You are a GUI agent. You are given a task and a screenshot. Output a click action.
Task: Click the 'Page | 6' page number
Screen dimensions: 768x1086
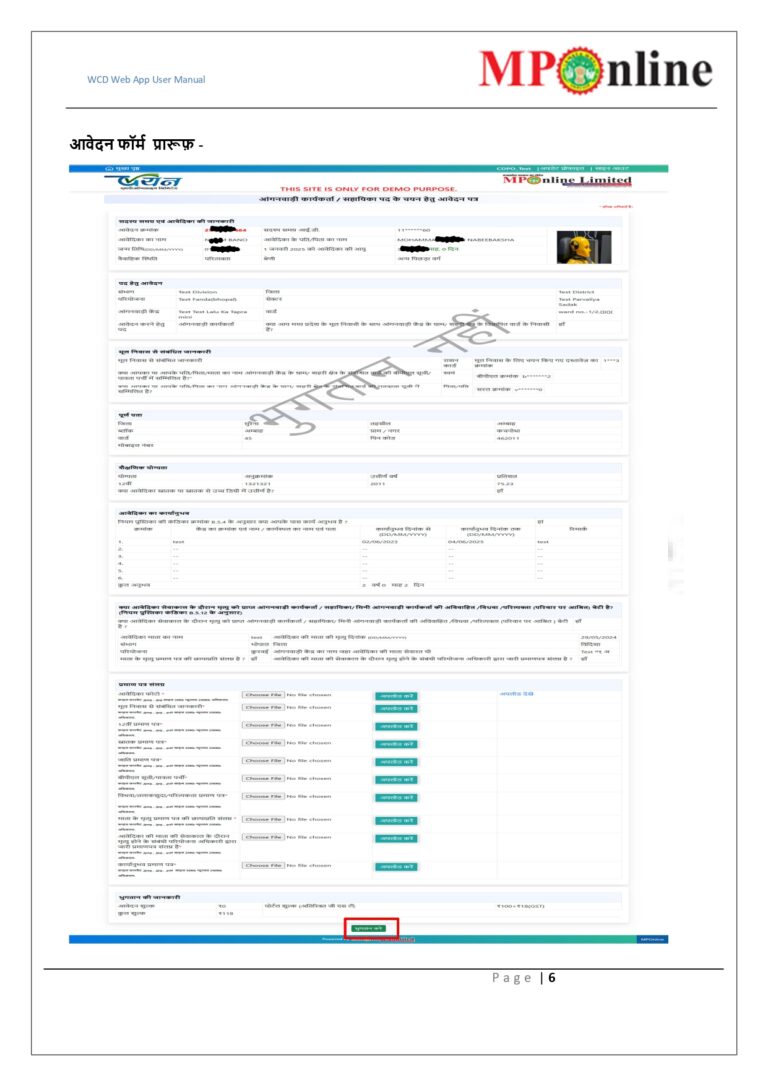pos(524,978)
